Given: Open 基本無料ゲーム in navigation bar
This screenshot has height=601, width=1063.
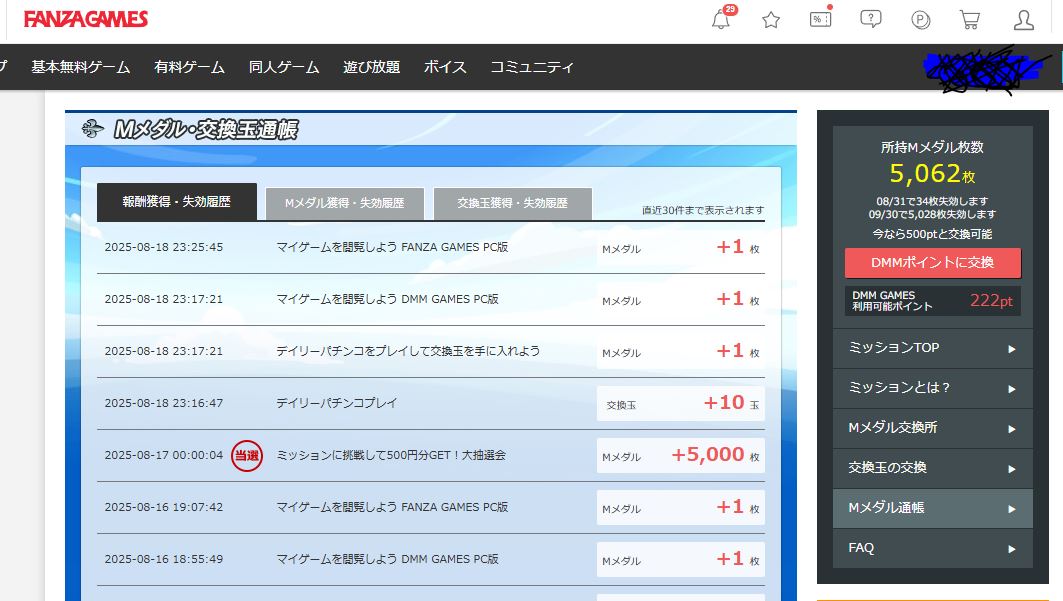Looking at the screenshot, I should click(x=81, y=67).
